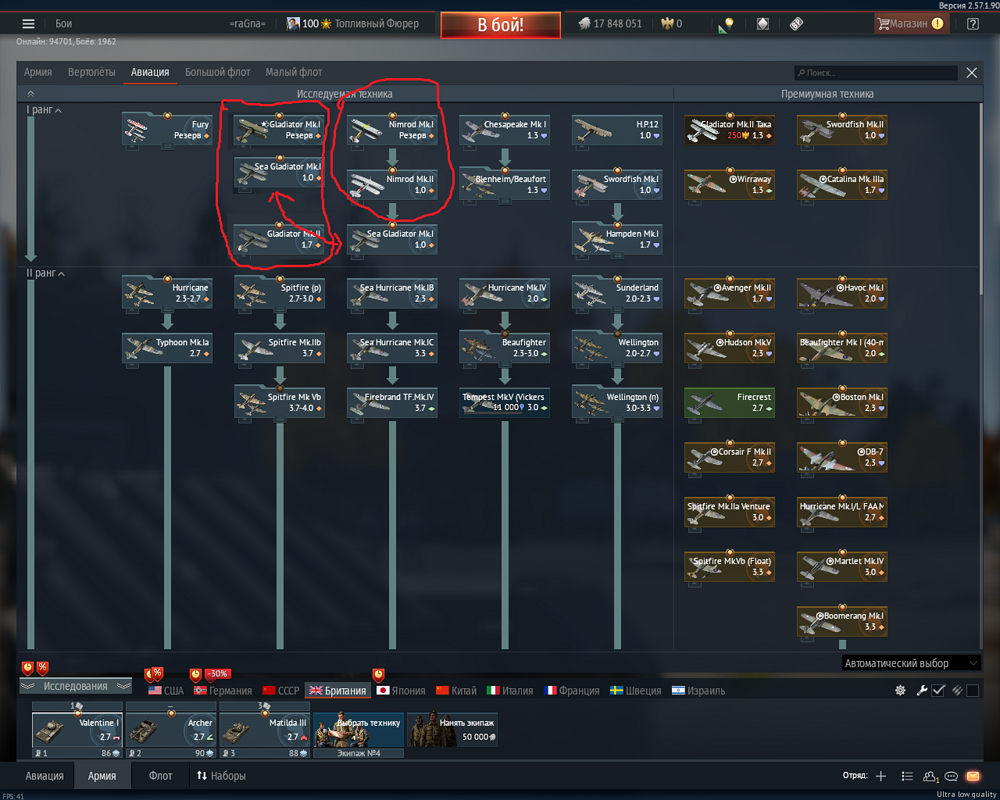Select the Firecrest premium aircraft

730,403
